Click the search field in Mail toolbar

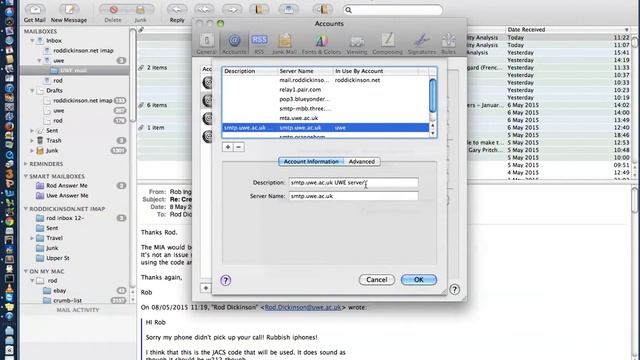tap(393, 10)
